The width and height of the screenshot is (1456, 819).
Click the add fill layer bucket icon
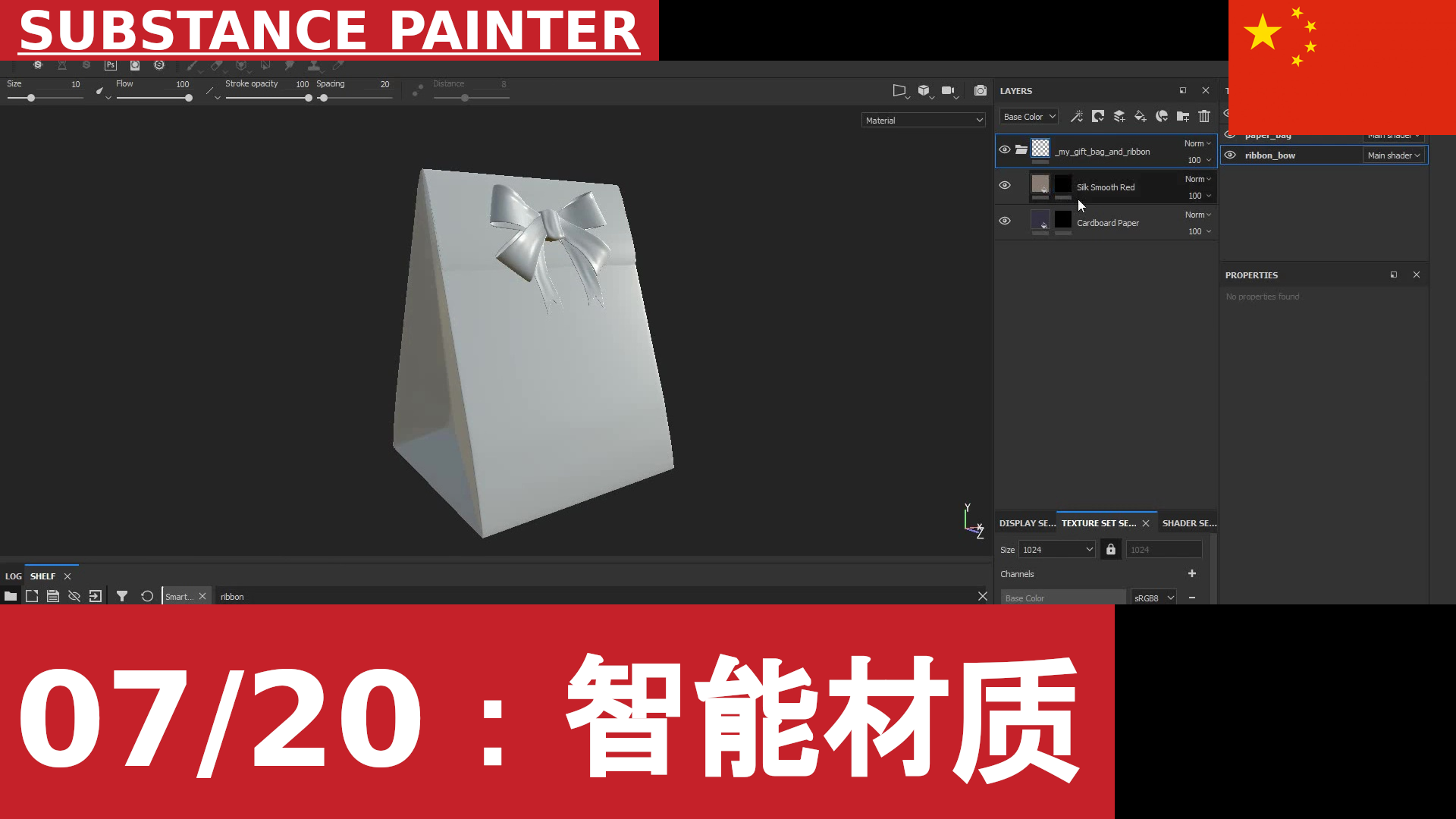click(1141, 116)
